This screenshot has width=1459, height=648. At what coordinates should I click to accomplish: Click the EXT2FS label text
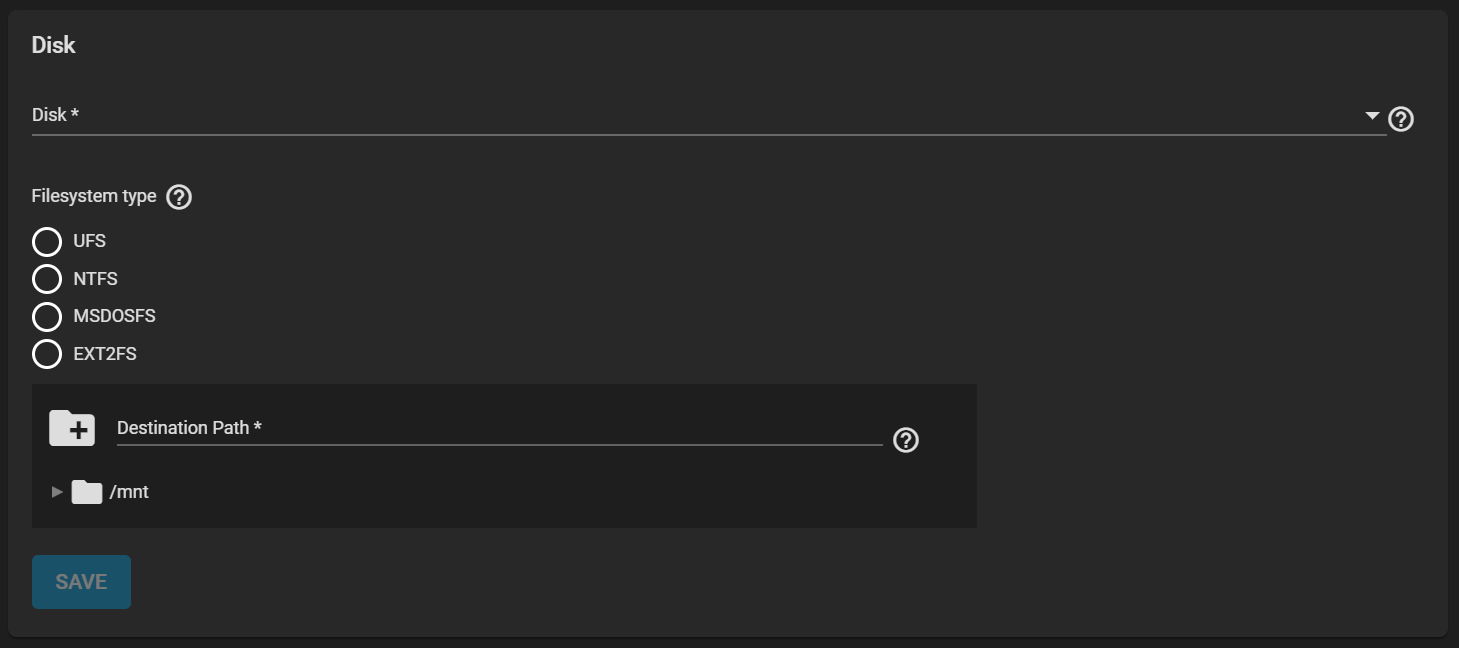click(x=105, y=354)
